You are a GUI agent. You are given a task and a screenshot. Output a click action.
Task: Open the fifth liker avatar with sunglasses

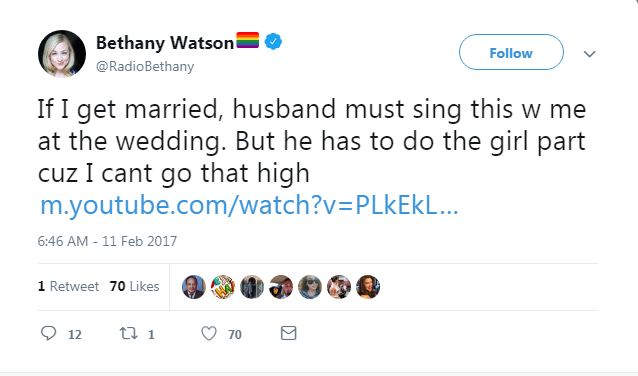[310, 287]
